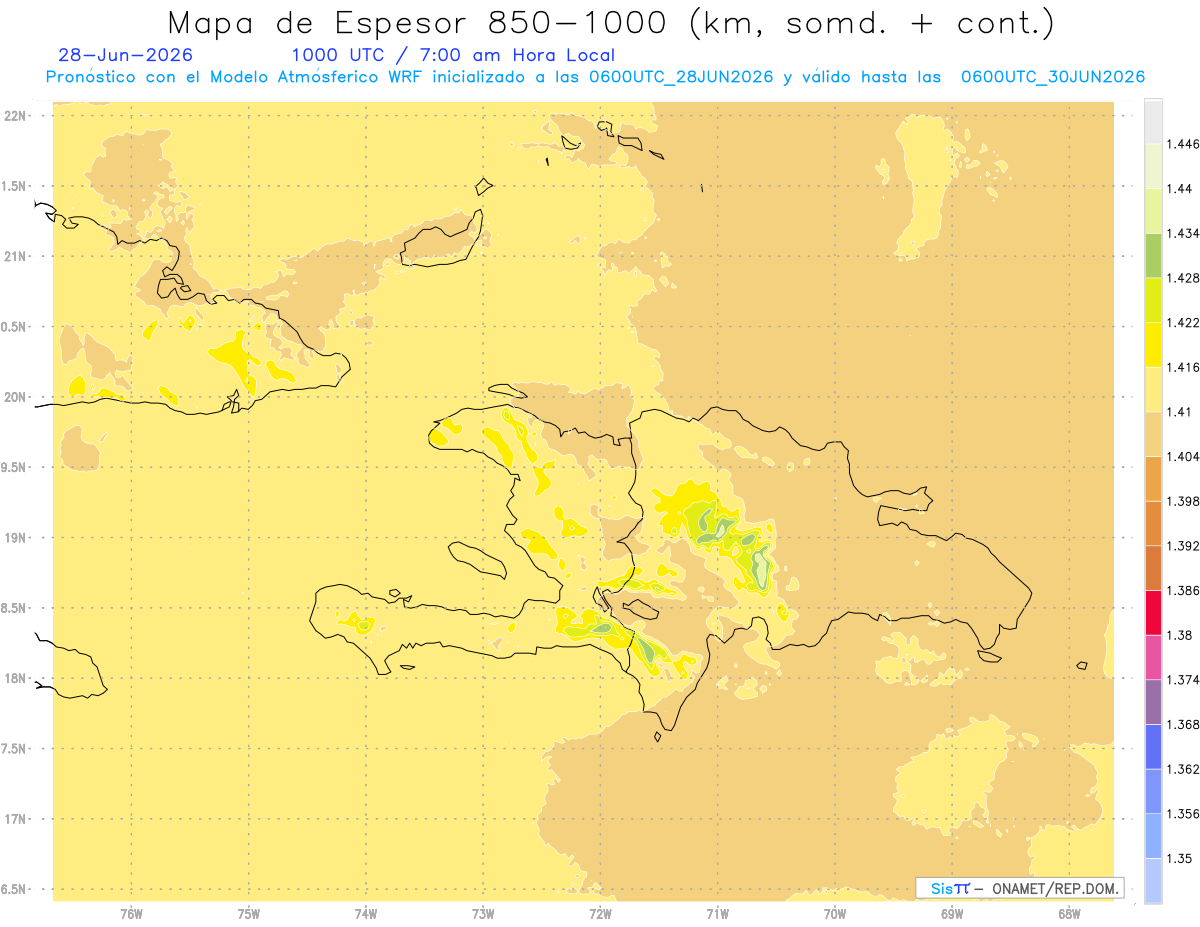Screen dimensions: 1200x927
Task: Click the 74W longitude label
Action: point(366,913)
